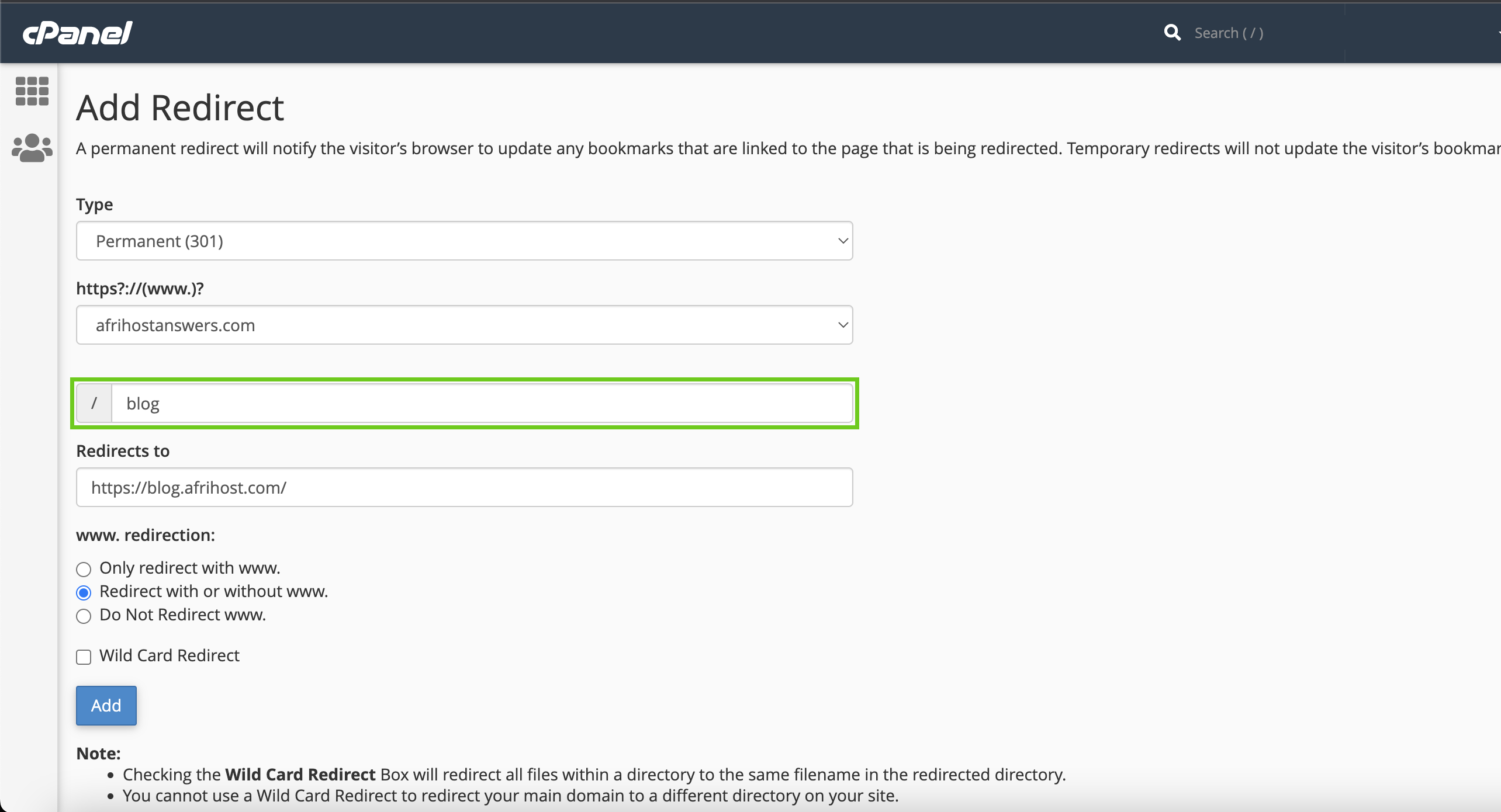The image size is (1501, 812).
Task: Open the User Manager people icon
Action: 32,148
